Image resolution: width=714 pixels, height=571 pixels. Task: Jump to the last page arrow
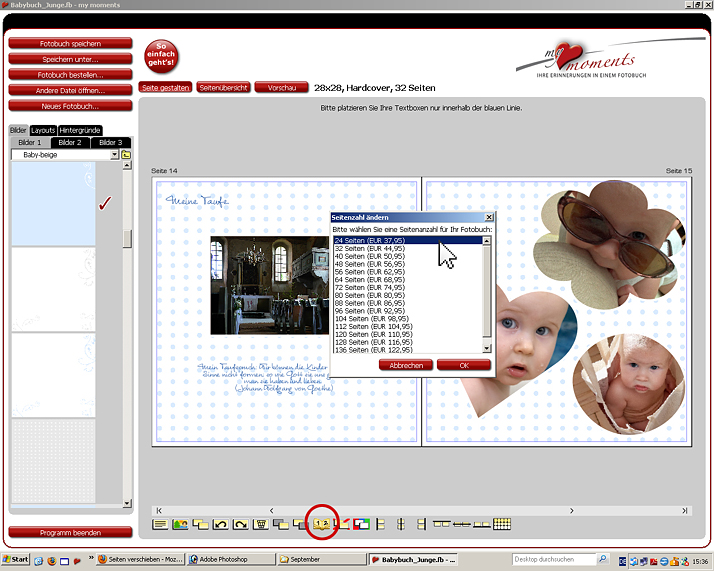pos(684,510)
